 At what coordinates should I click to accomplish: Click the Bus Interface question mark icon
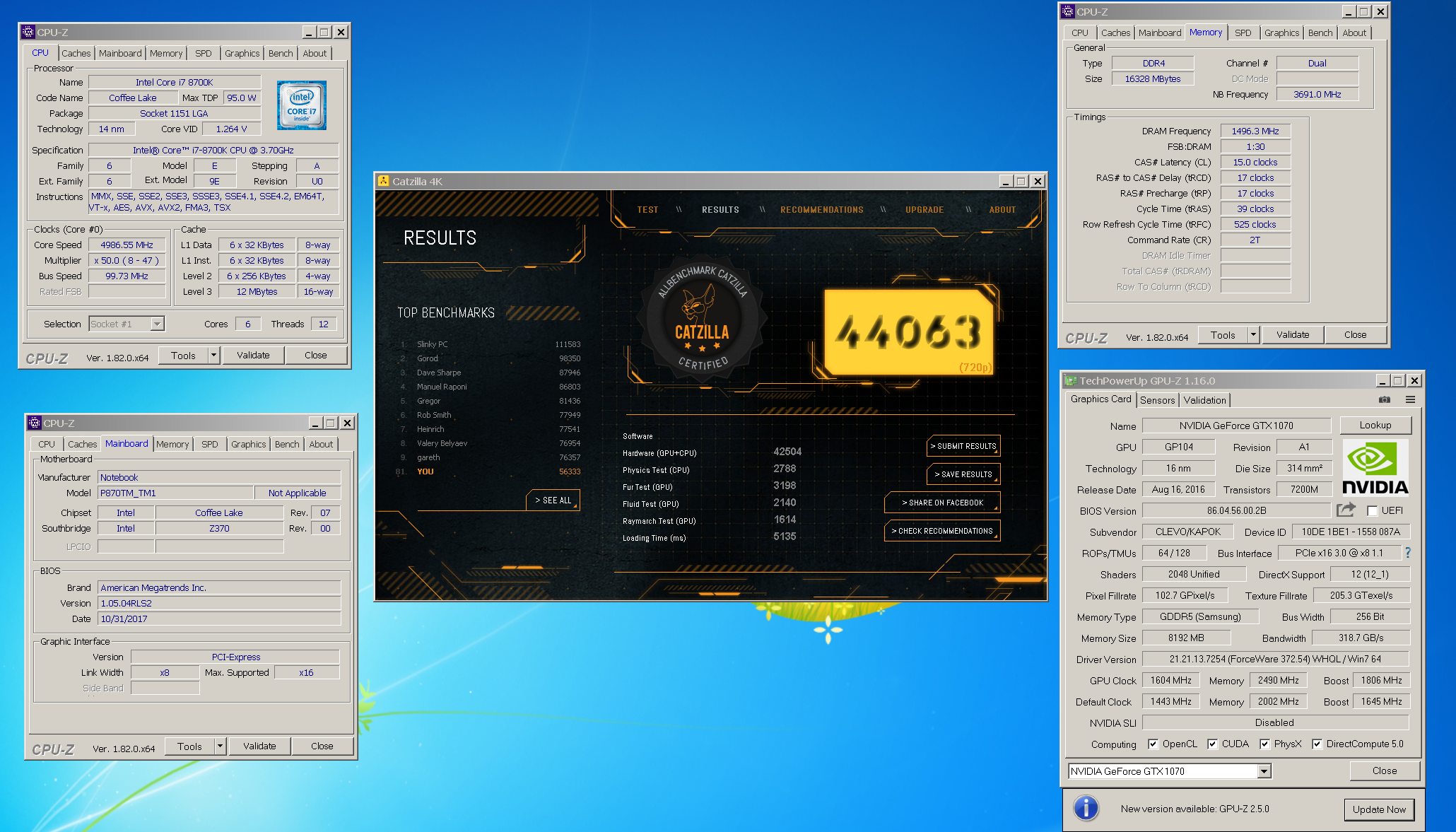[1407, 553]
